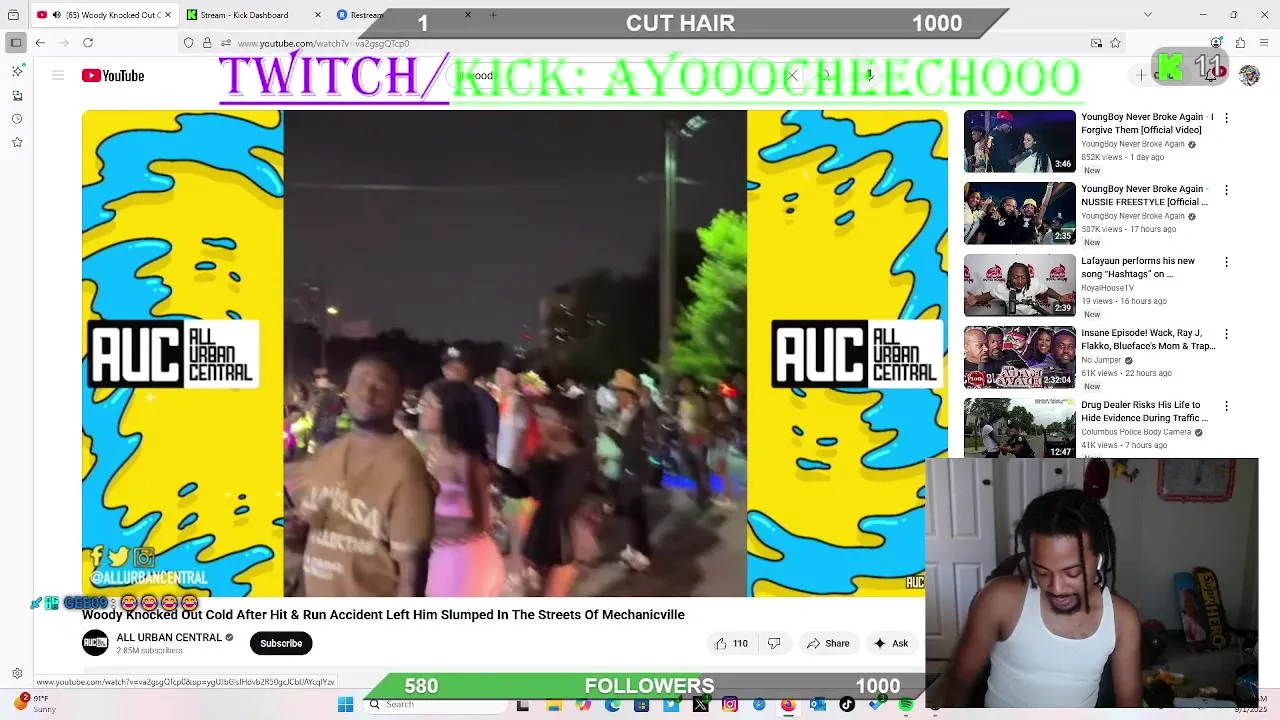Open the YouTube account avatar
This screenshot has height=720, width=1280.
(x=1249, y=76)
